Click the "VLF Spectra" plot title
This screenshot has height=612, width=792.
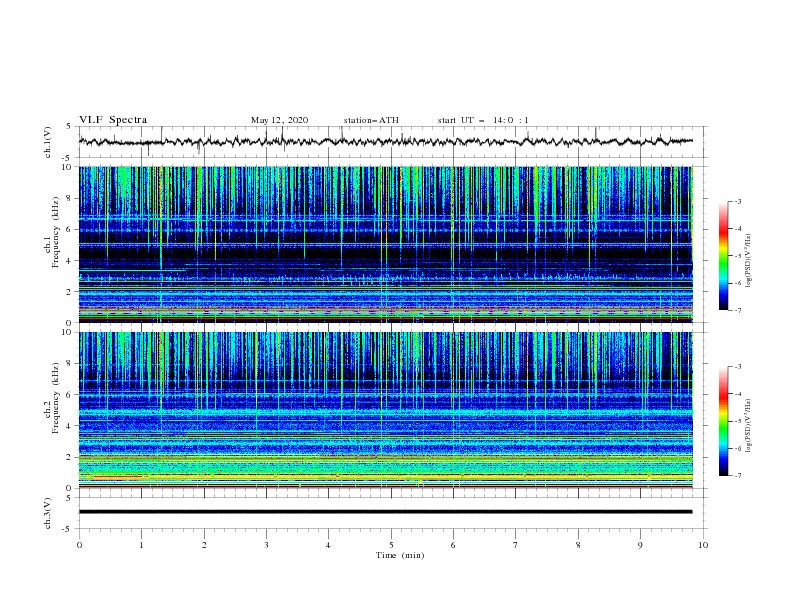(113, 120)
